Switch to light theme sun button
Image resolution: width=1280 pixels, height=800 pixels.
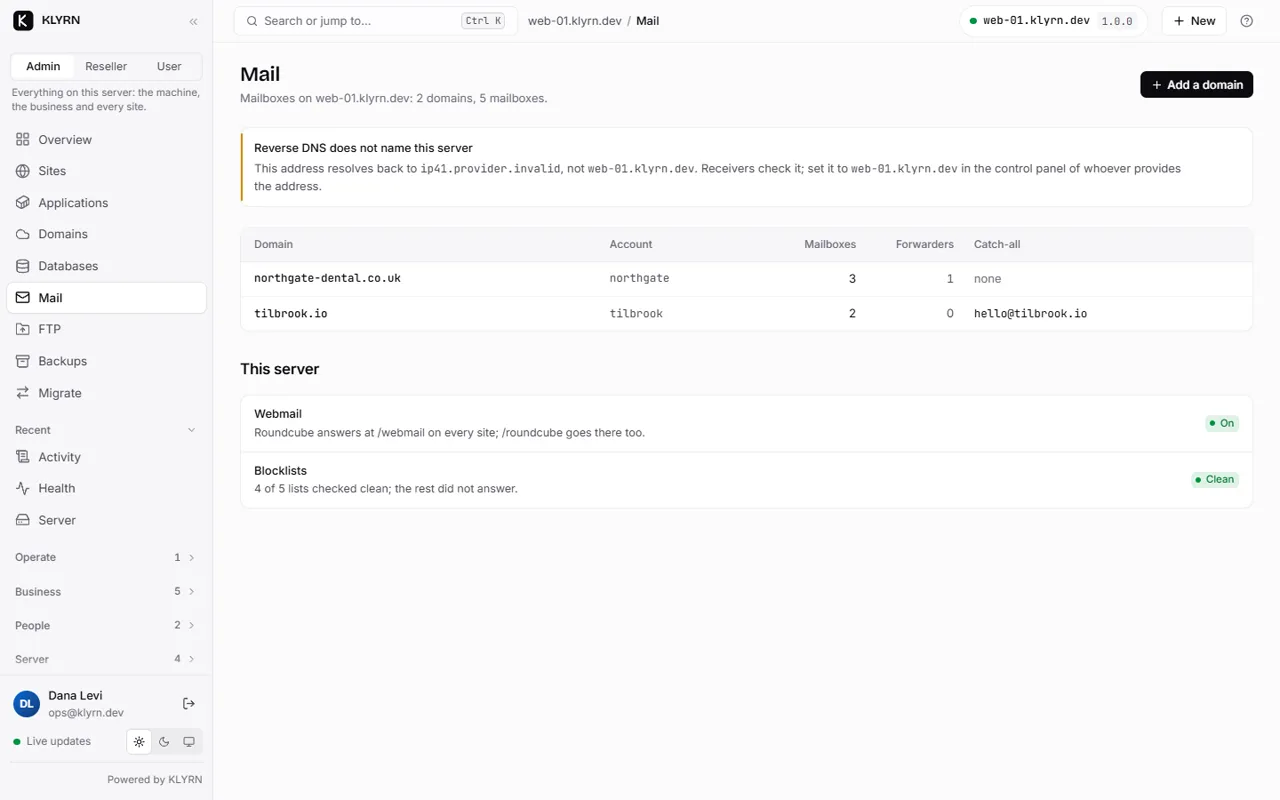point(139,742)
